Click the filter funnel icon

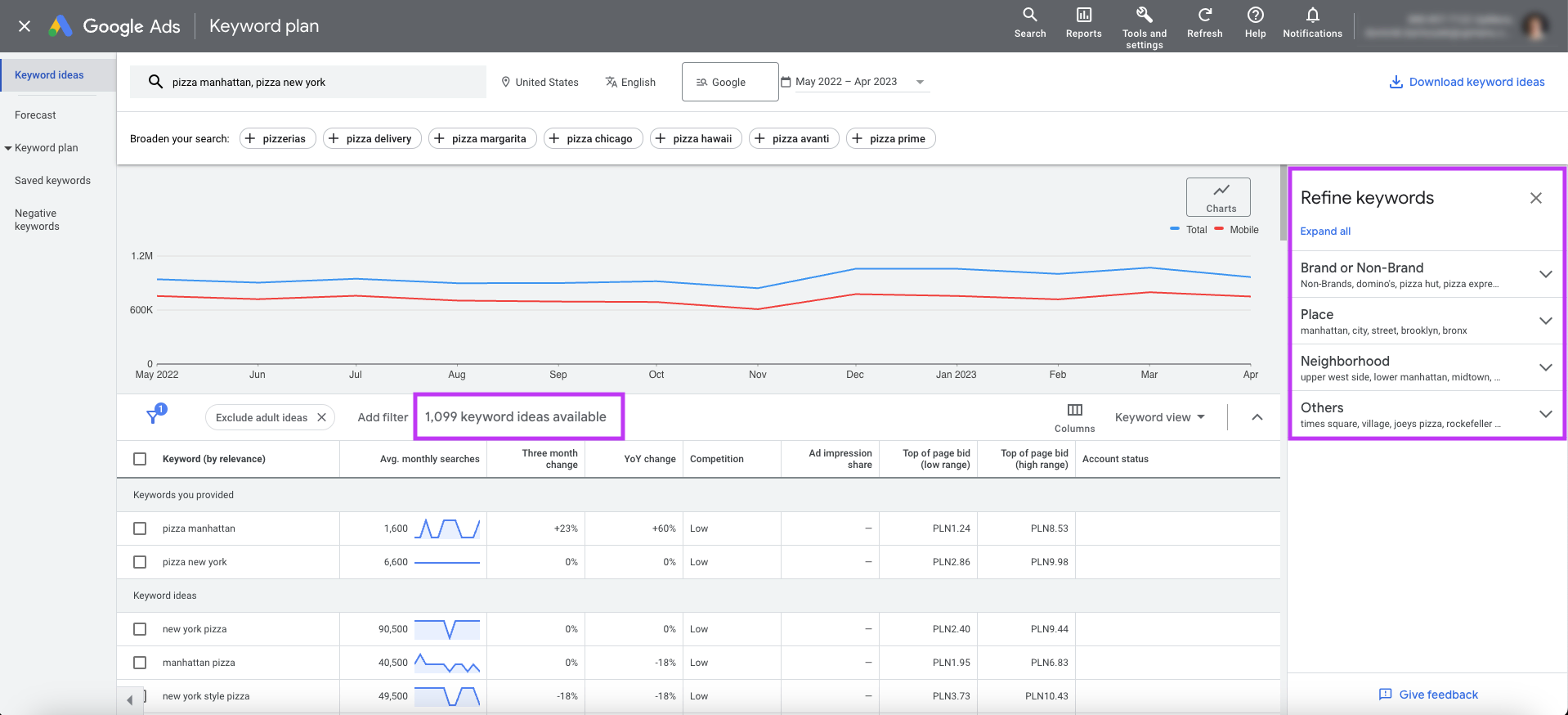pyautogui.click(x=153, y=416)
